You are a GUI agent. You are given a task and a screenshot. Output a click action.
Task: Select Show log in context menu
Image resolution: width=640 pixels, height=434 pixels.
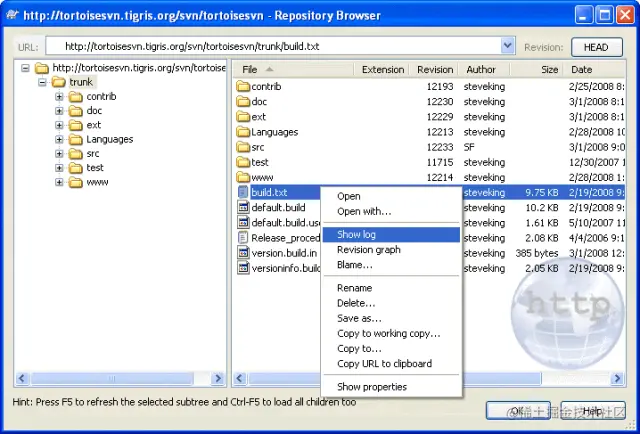(x=391, y=234)
